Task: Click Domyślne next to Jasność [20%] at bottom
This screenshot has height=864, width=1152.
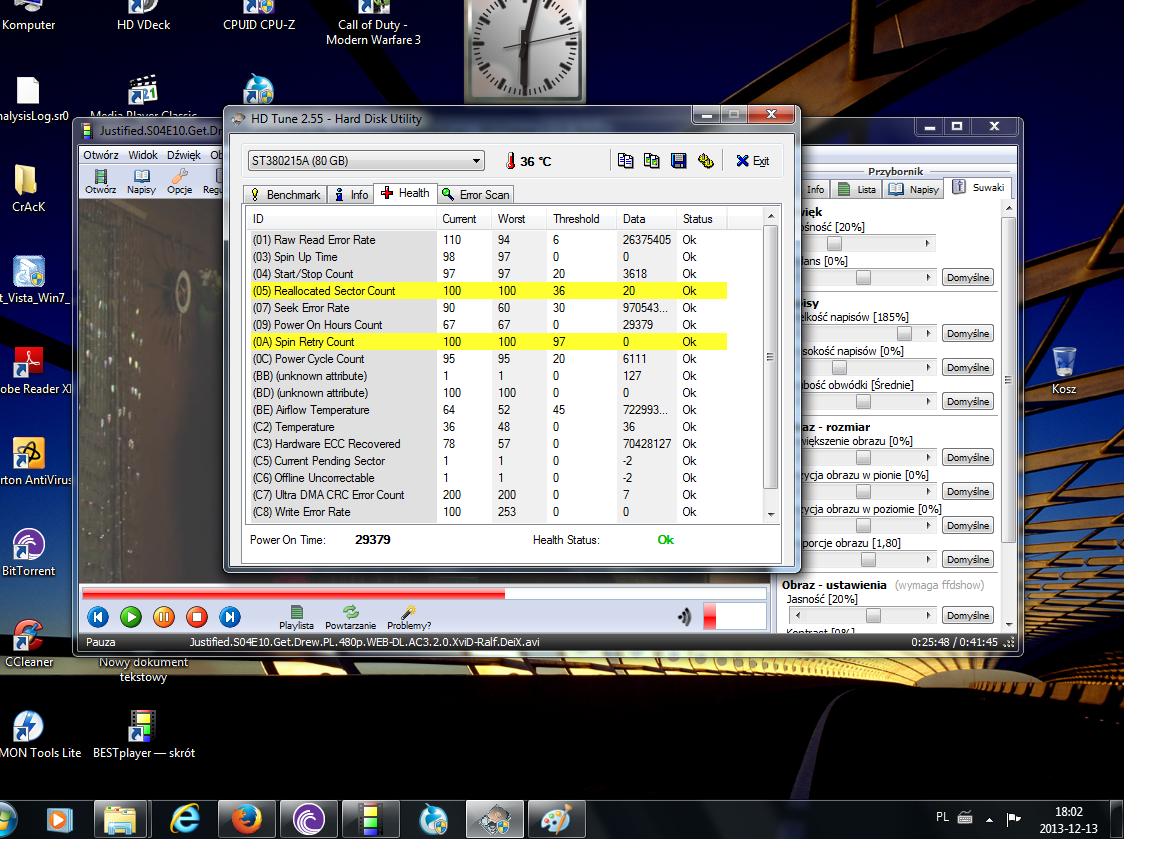Action: tap(968, 616)
